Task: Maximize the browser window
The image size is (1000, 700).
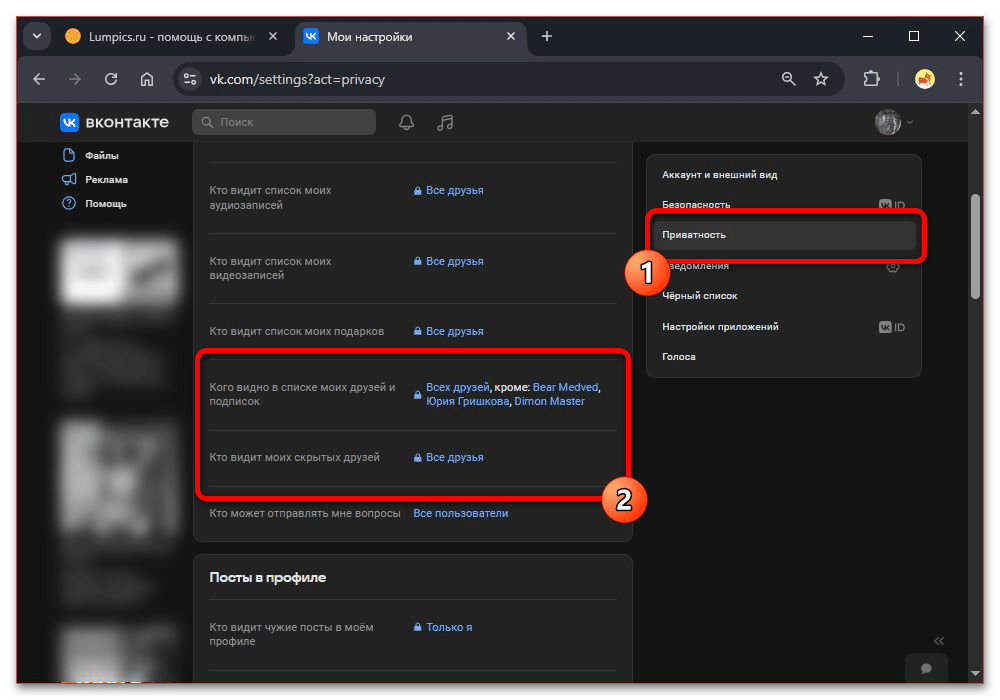Action: (x=913, y=36)
